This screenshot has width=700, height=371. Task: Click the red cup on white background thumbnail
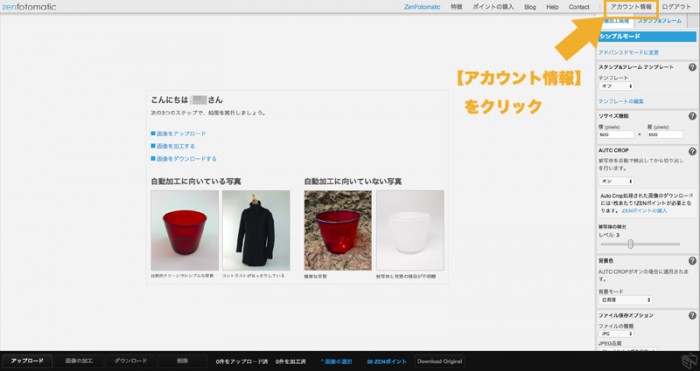[185, 230]
